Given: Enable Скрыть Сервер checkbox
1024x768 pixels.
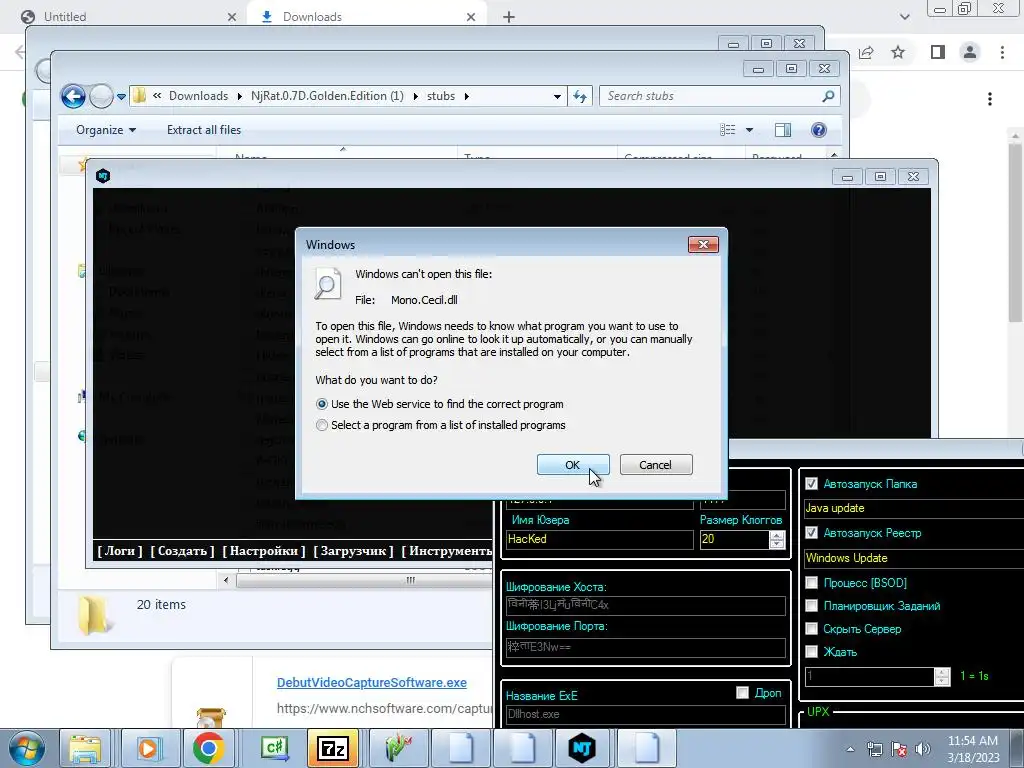Looking at the screenshot, I should click(811, 629).
